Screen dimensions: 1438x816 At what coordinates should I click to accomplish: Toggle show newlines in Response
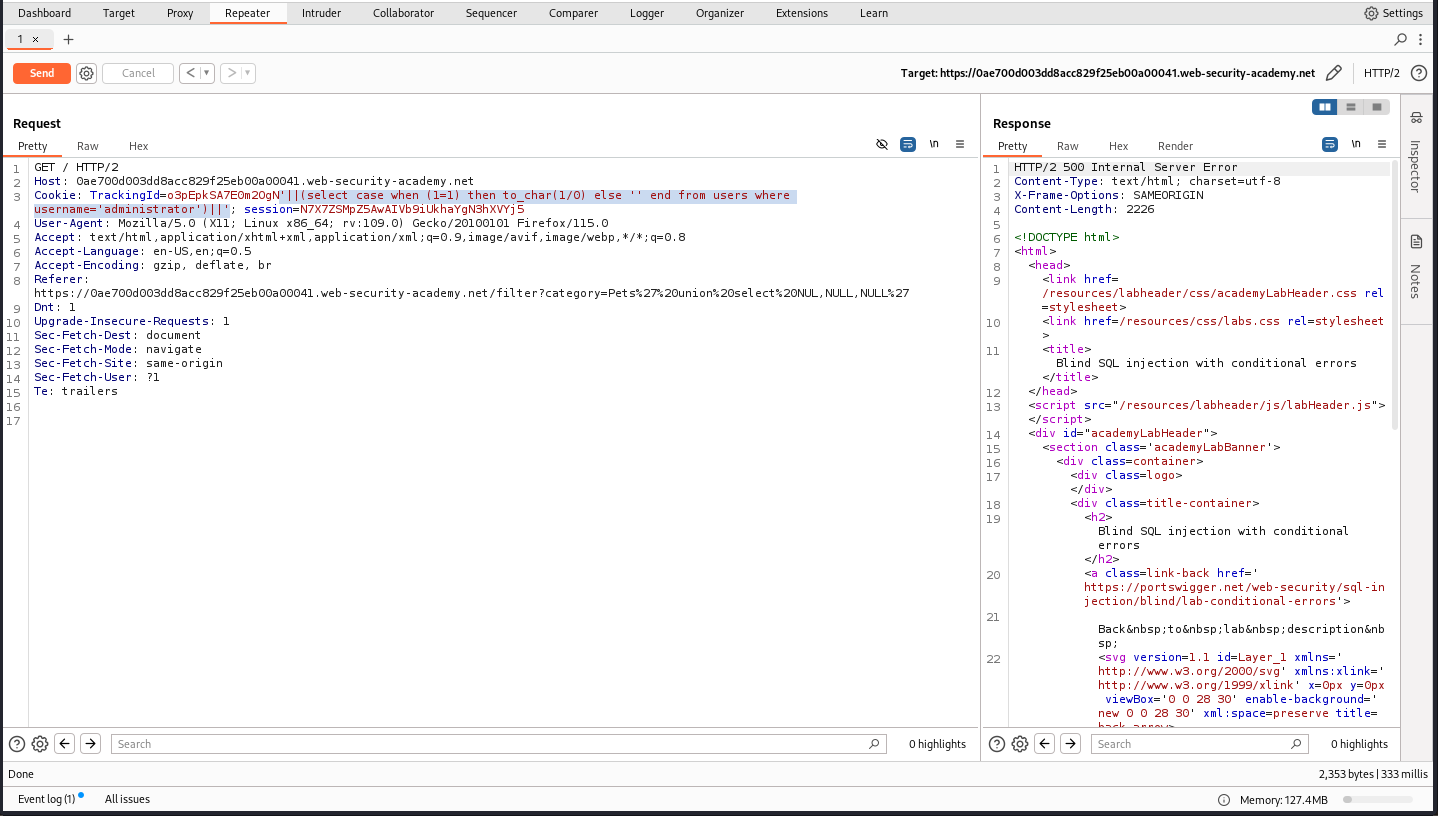[1356, 144]
